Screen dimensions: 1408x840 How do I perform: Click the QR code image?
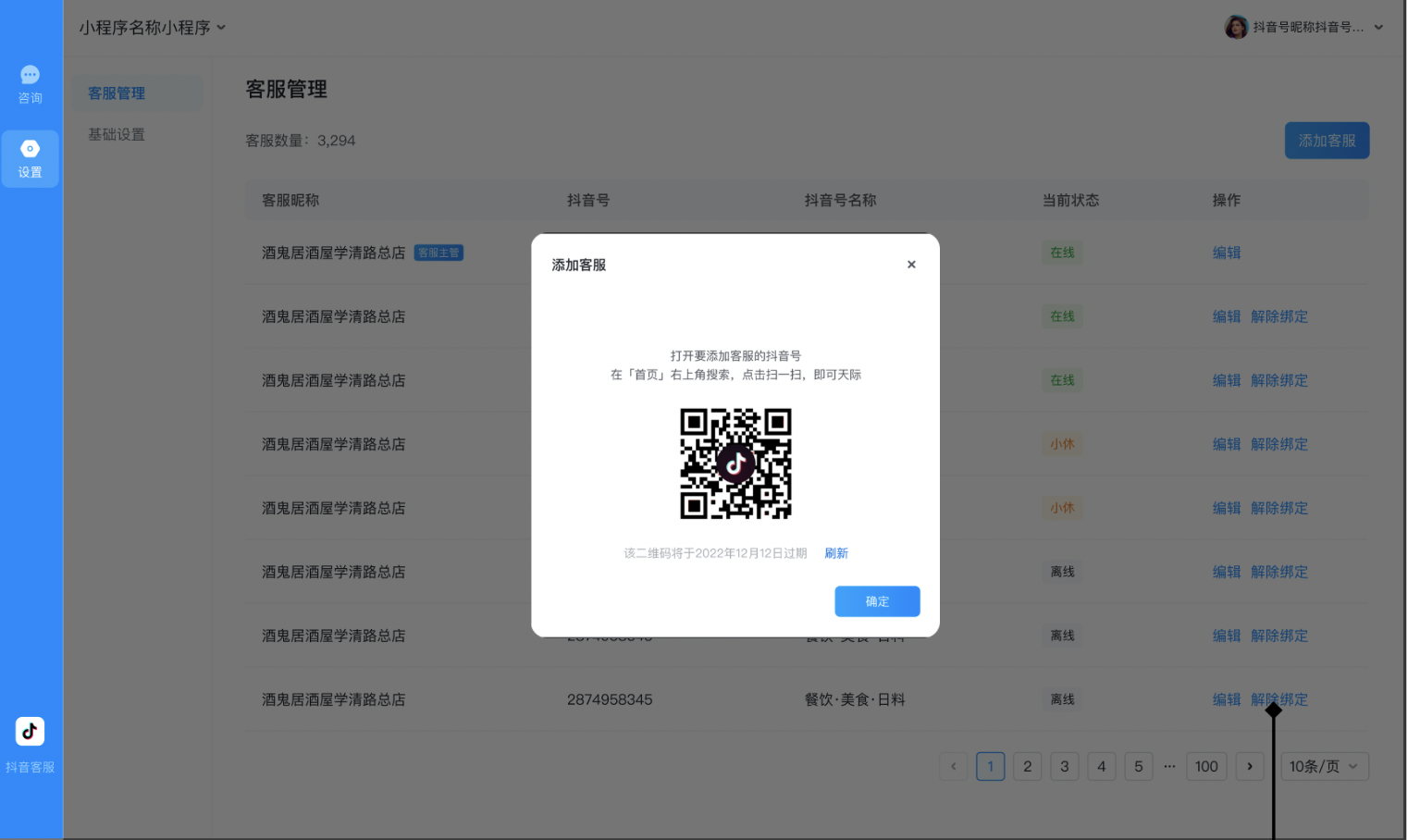point(735,463)
